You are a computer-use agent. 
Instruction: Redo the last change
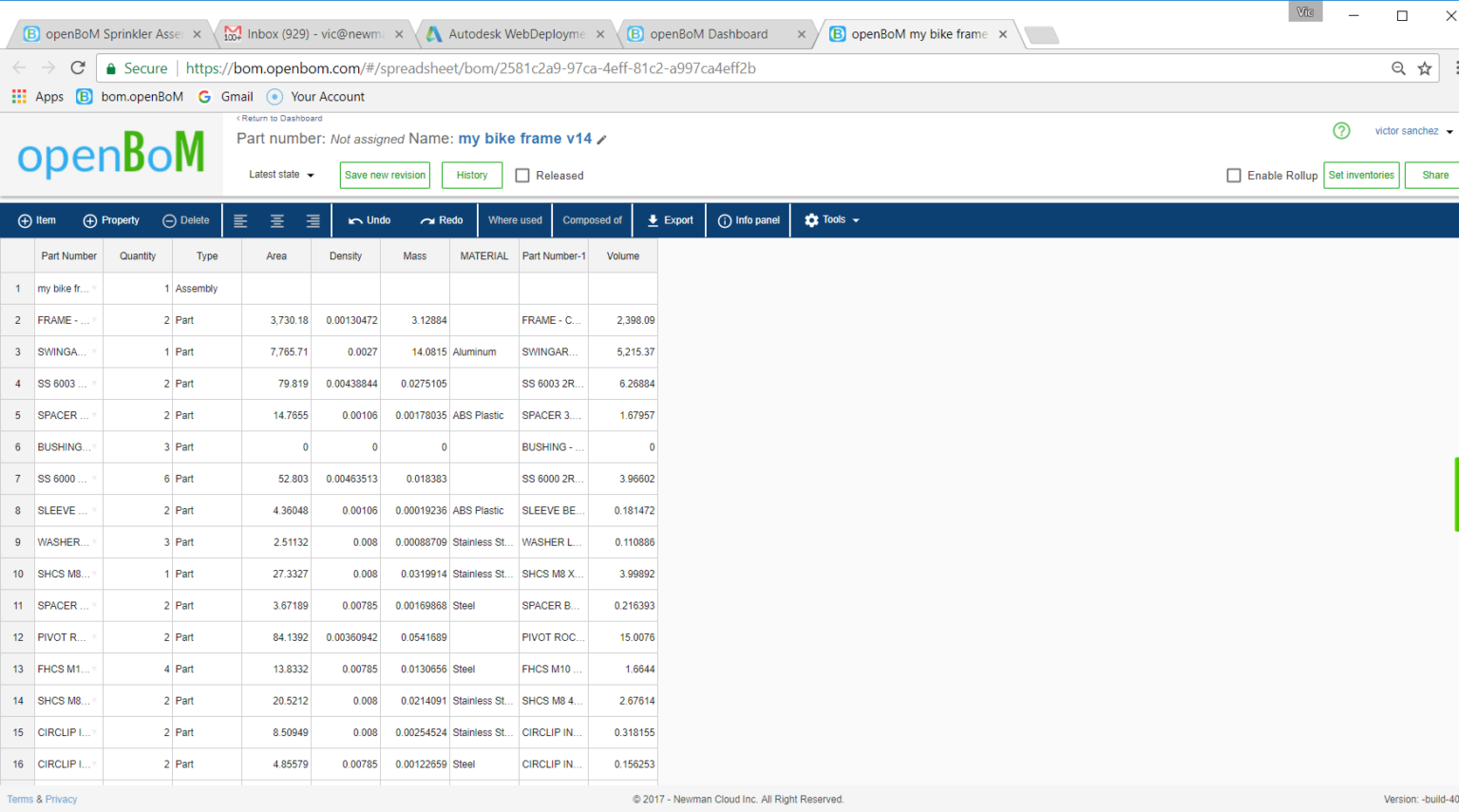[441, 219]
